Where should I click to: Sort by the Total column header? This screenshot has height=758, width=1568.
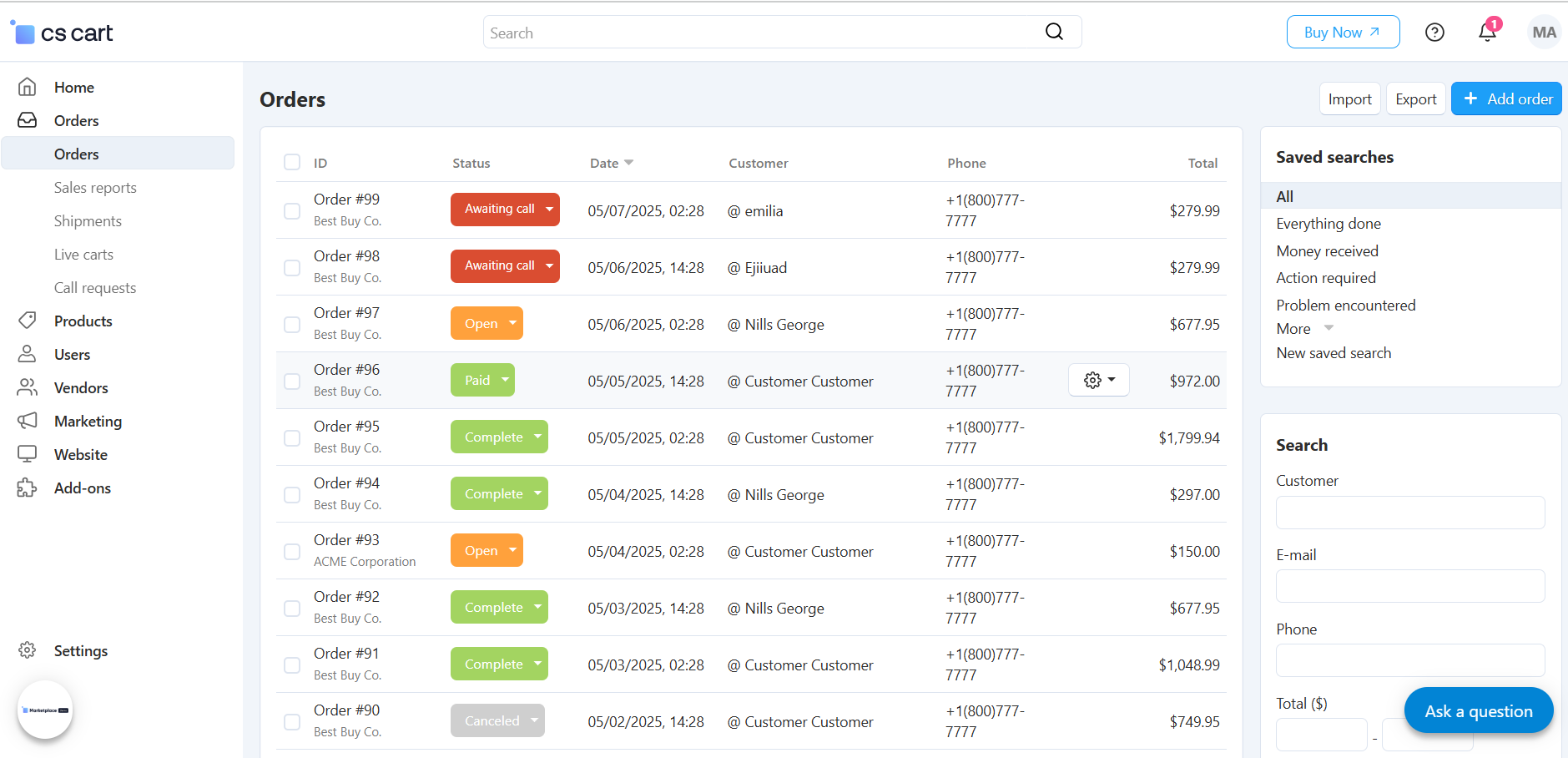(x=1202, y=163)
